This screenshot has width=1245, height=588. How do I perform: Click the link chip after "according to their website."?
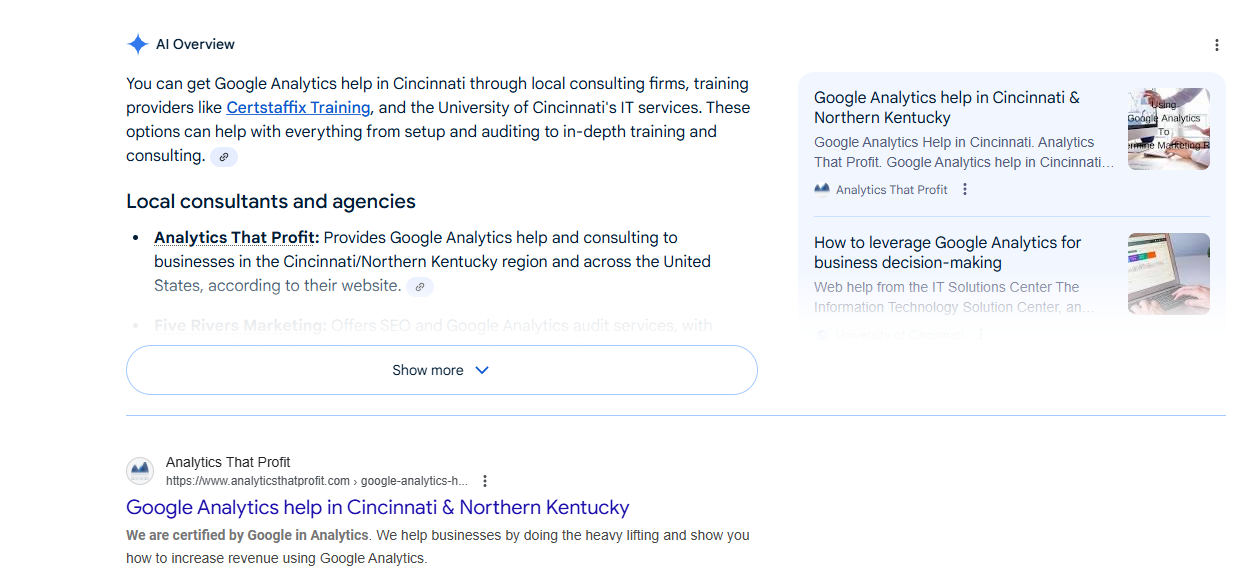coord(420,287)
